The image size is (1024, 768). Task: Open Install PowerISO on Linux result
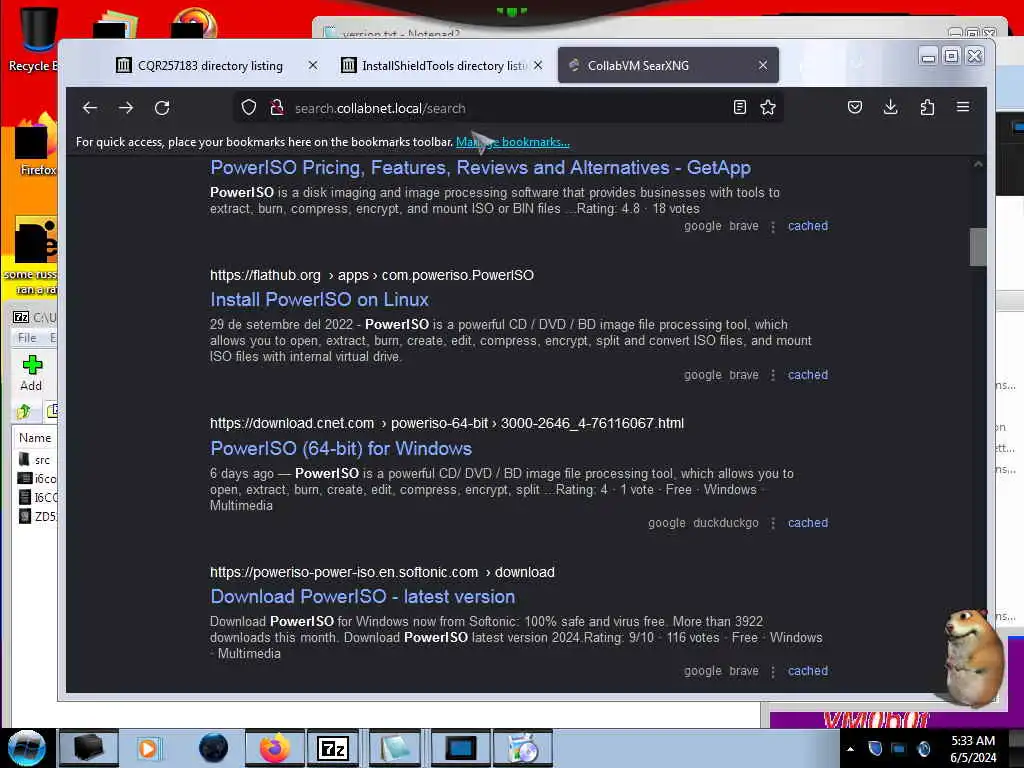(319, 300)
